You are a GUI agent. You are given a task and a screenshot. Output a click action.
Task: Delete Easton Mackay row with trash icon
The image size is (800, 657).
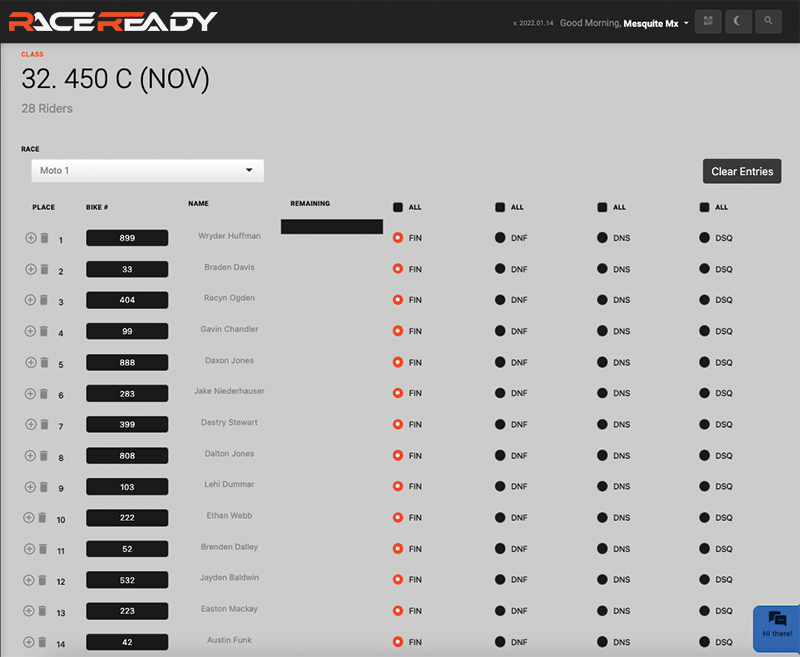(42, 611)
